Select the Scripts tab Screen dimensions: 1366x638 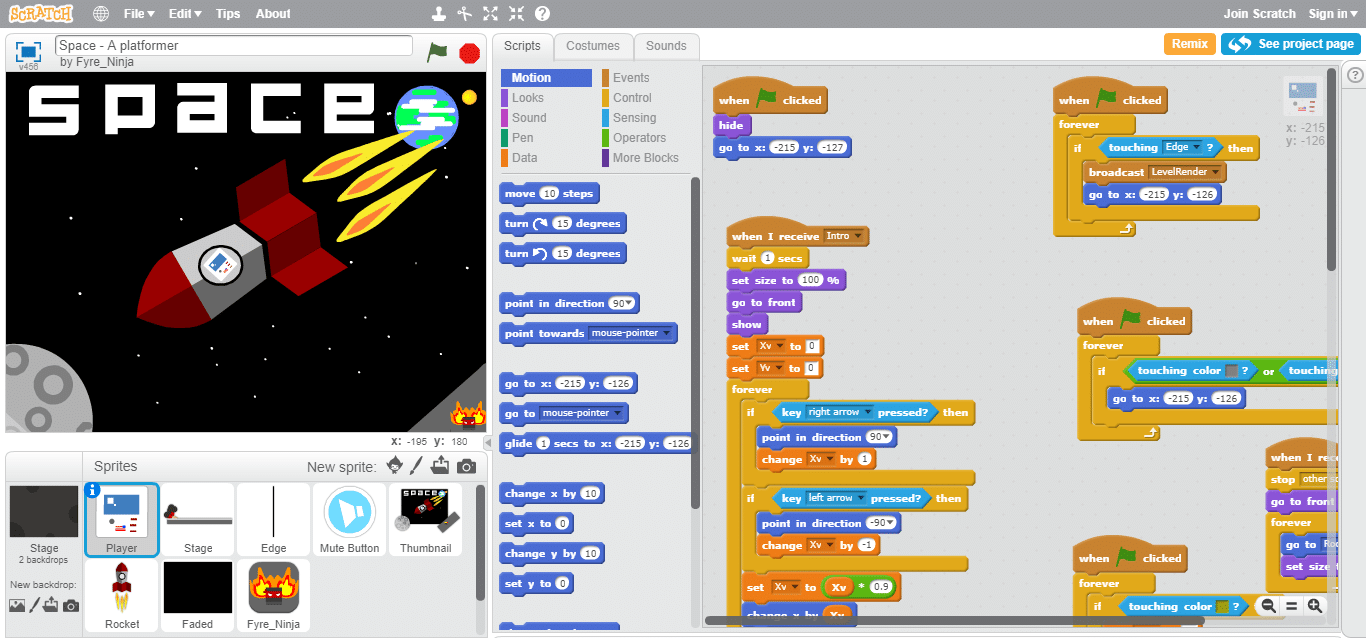click(x=522, y=46)
